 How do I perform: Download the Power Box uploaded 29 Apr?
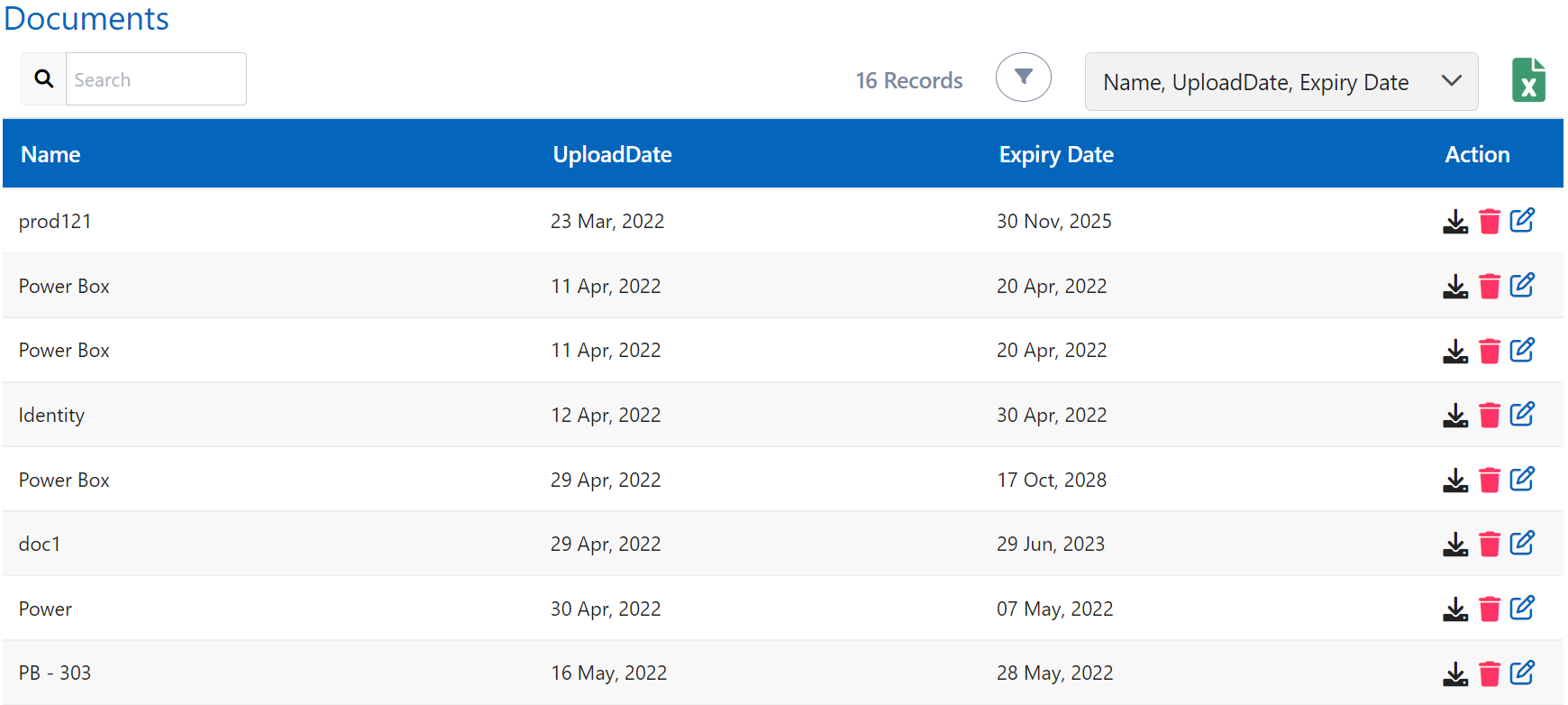click(1454, 481)
